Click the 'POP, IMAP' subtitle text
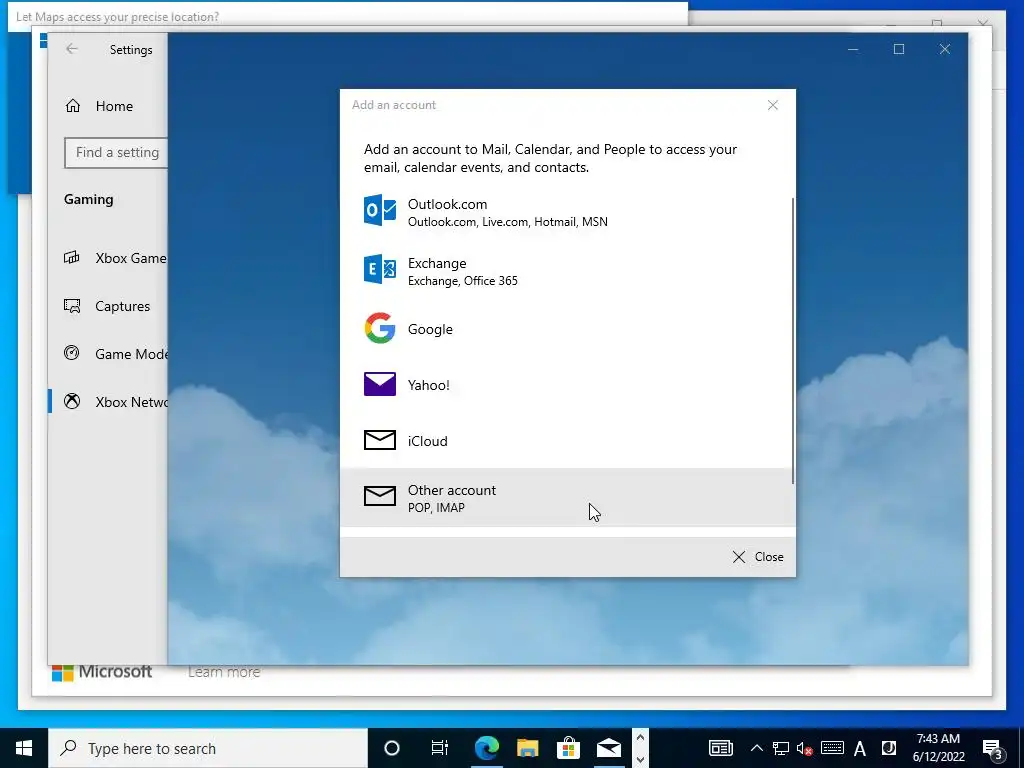This screenshot has height=768, width=1024. (436, 507)
